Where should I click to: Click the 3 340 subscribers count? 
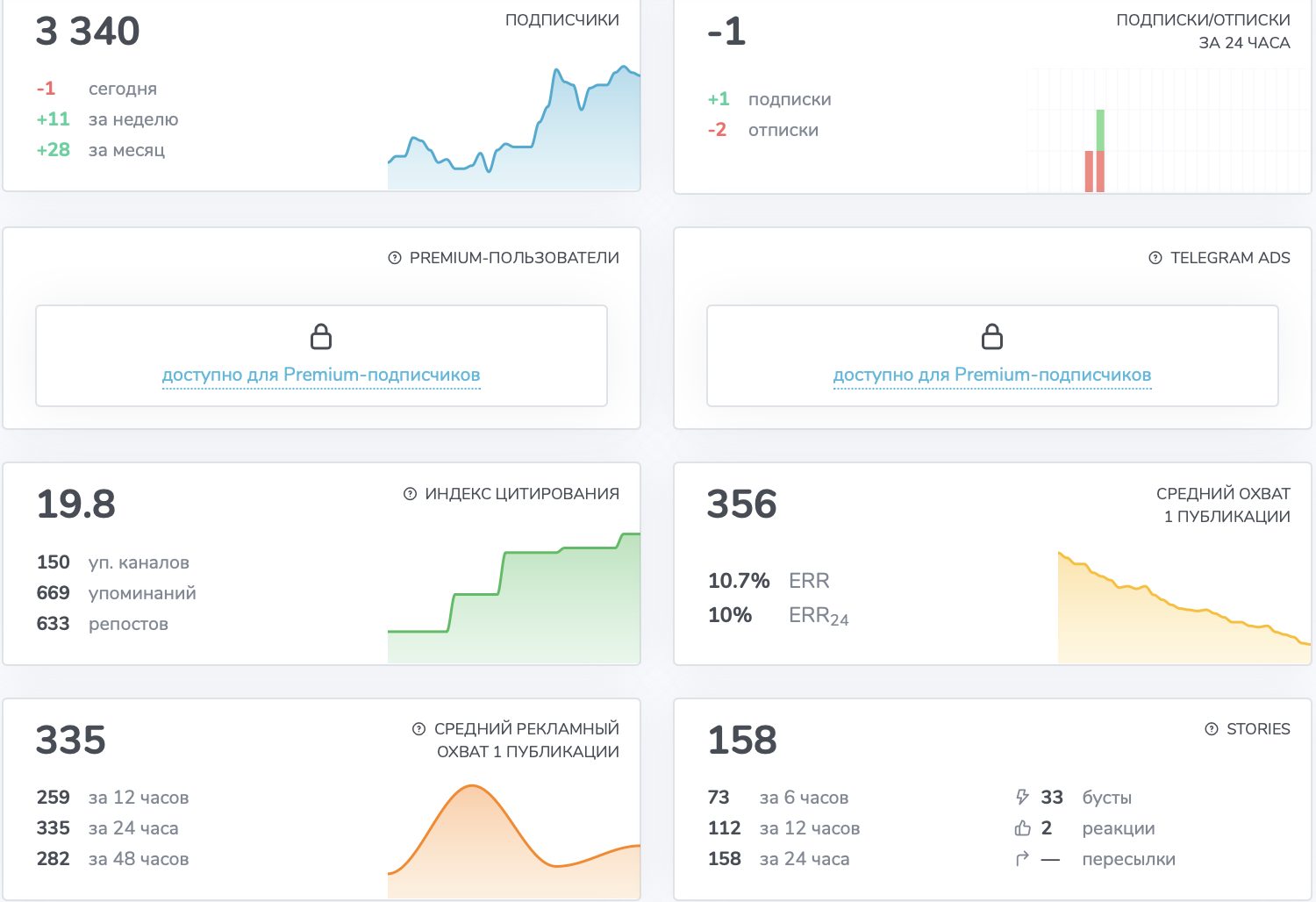(88, 32)
